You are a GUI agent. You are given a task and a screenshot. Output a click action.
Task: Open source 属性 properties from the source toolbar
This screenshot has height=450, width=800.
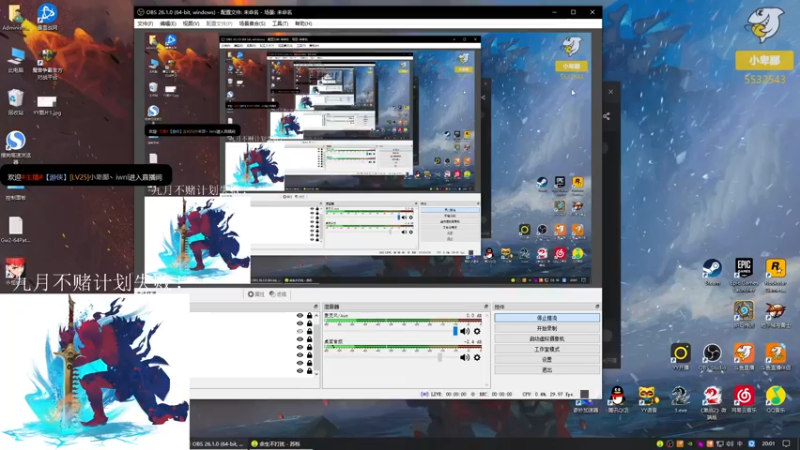pyautogui.click(x=256, y=294)
